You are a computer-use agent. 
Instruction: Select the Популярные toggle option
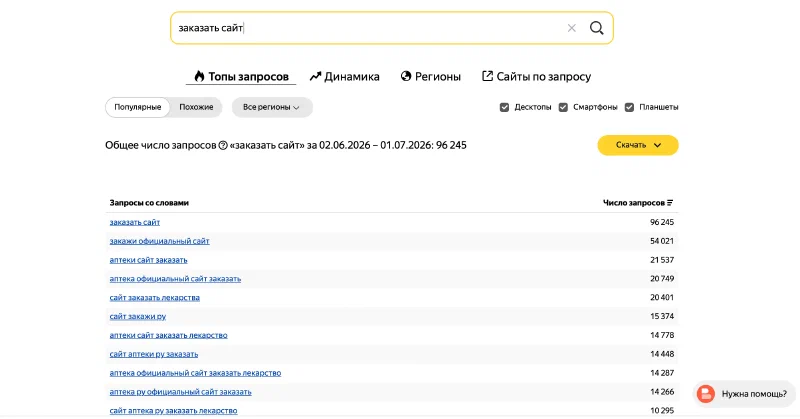138,107
